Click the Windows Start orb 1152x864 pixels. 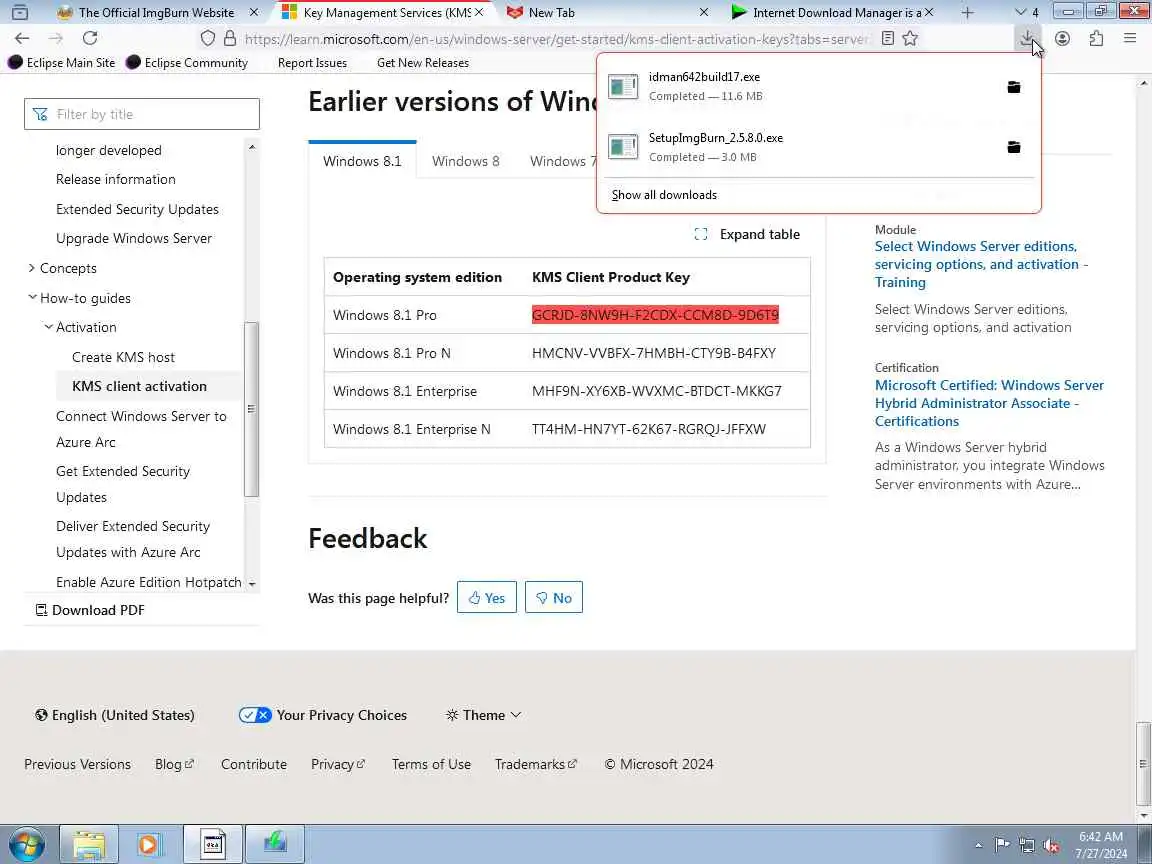click(27, 845)
